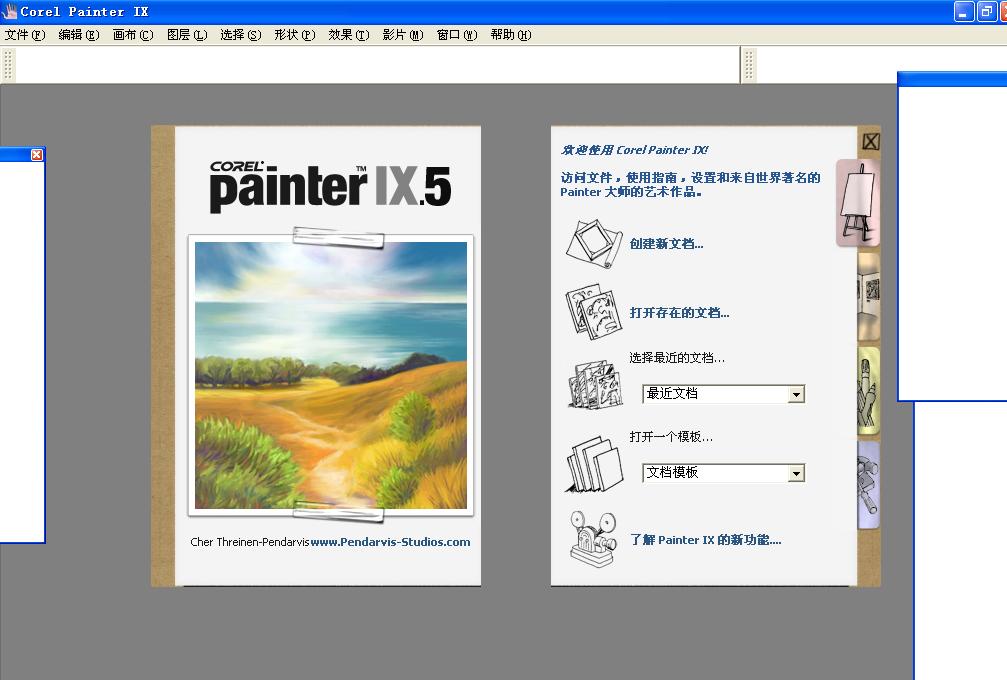Click the Corel Painter hand title icon
This screenshot has width=1007, height=680.
(9, 12)
